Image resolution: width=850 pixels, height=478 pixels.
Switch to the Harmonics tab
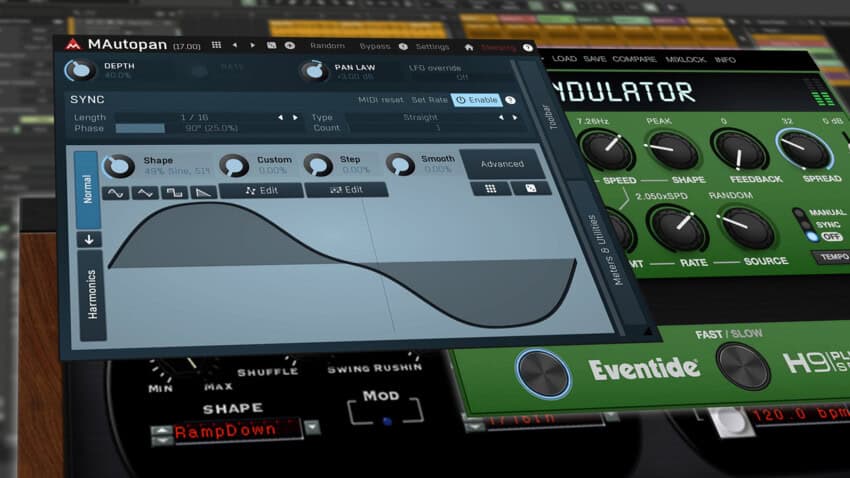pyautogui.click(x=90, y=295)
